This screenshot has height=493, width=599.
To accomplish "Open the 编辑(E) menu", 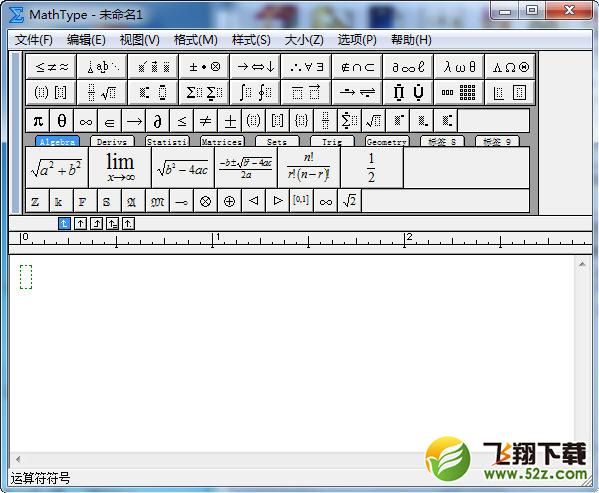I will pos(86,40).
